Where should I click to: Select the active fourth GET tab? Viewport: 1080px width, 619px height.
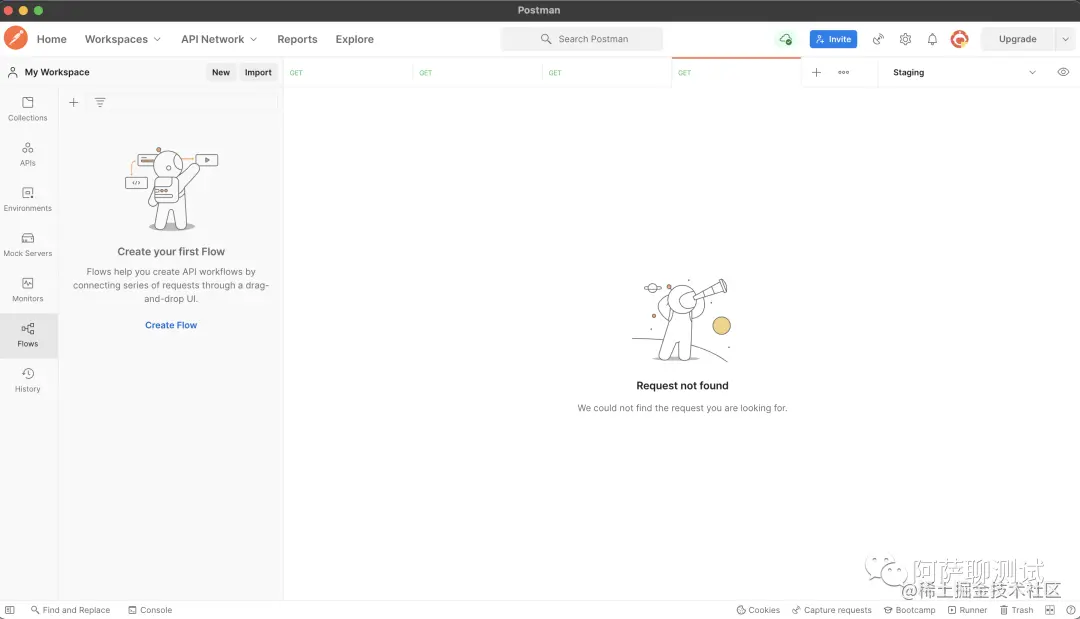(736, 72)
